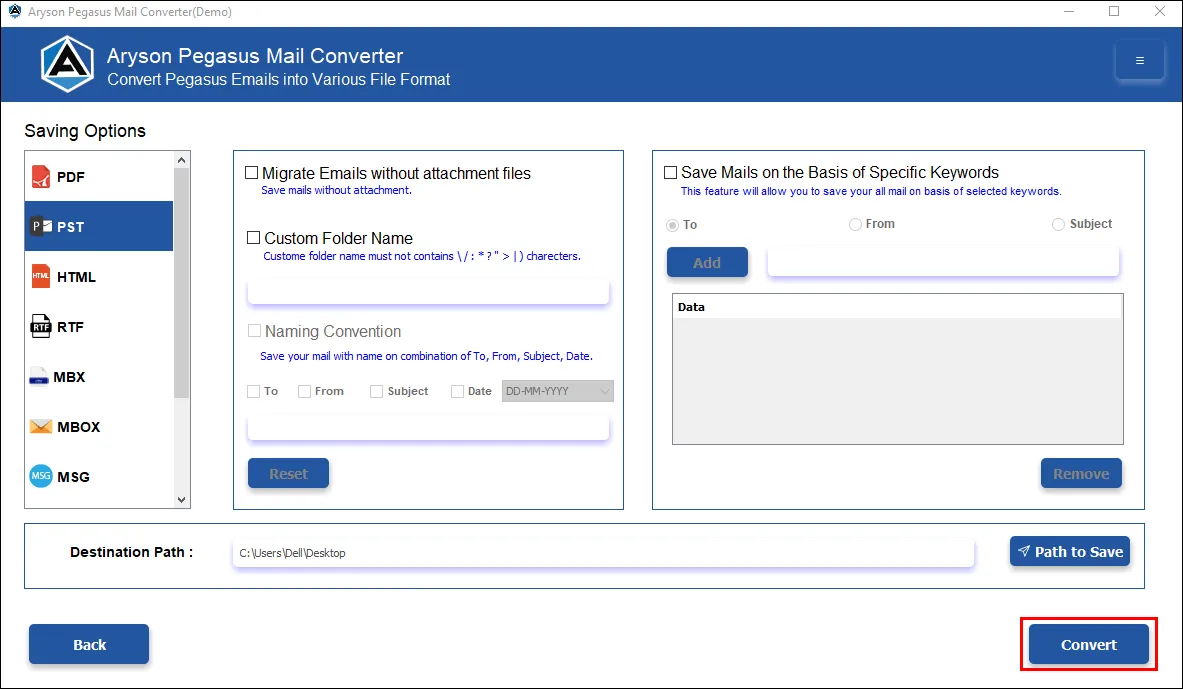The image size is (1183, 689).
Task: Click the custom folder name input field
Action: pos(428,292)
